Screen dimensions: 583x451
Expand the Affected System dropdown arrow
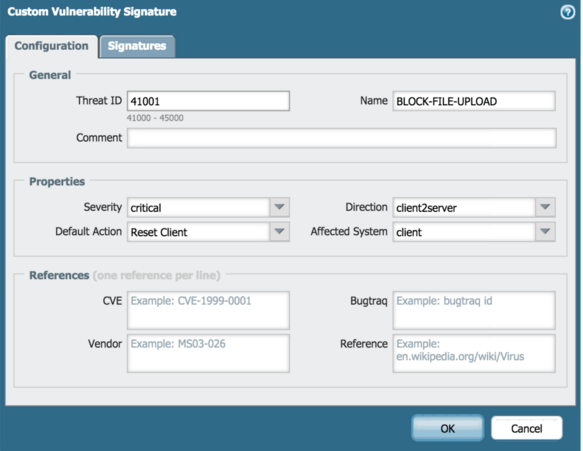(x=545, y=232)
